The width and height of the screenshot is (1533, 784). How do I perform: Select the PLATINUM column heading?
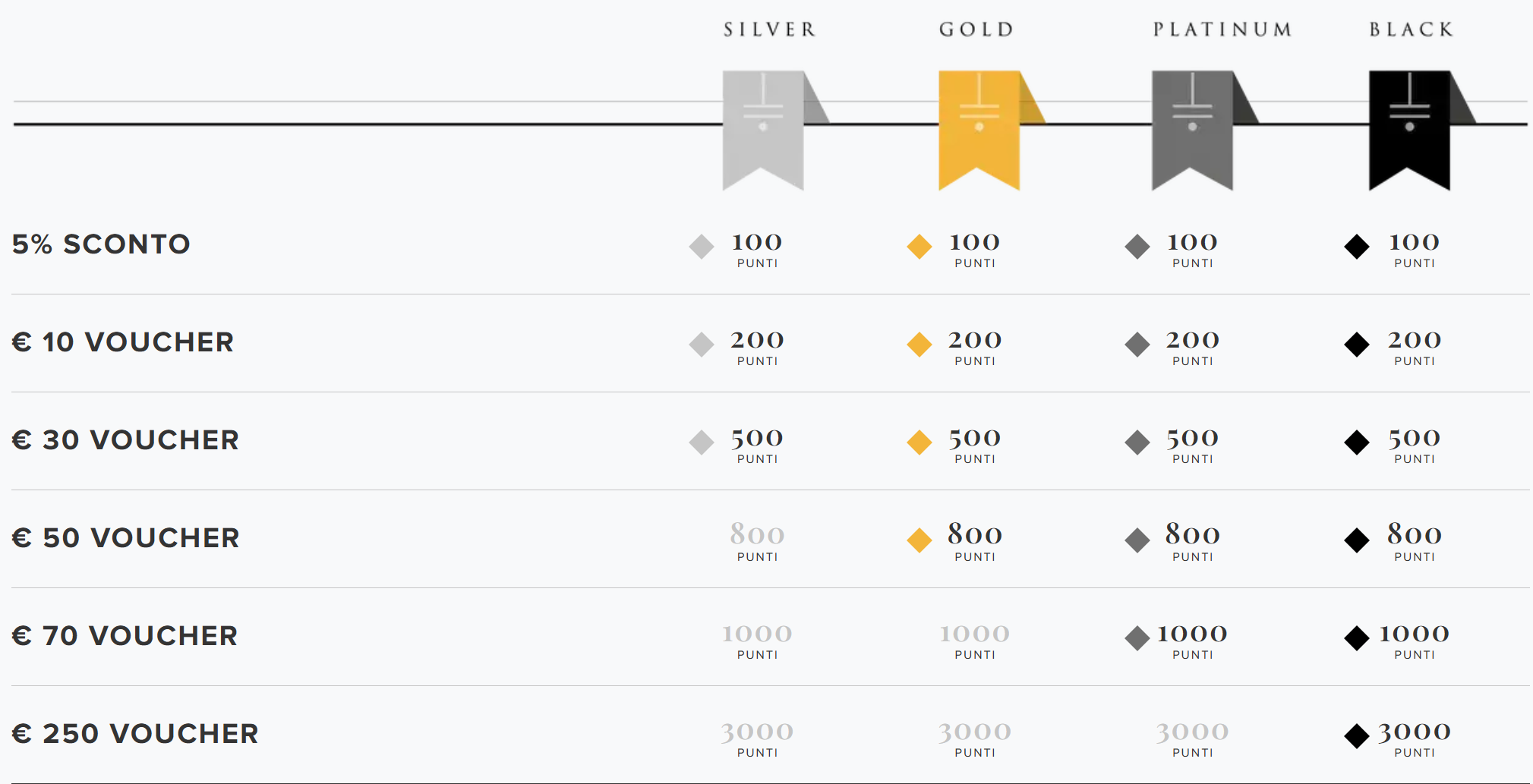click(x=1222, y=30)
